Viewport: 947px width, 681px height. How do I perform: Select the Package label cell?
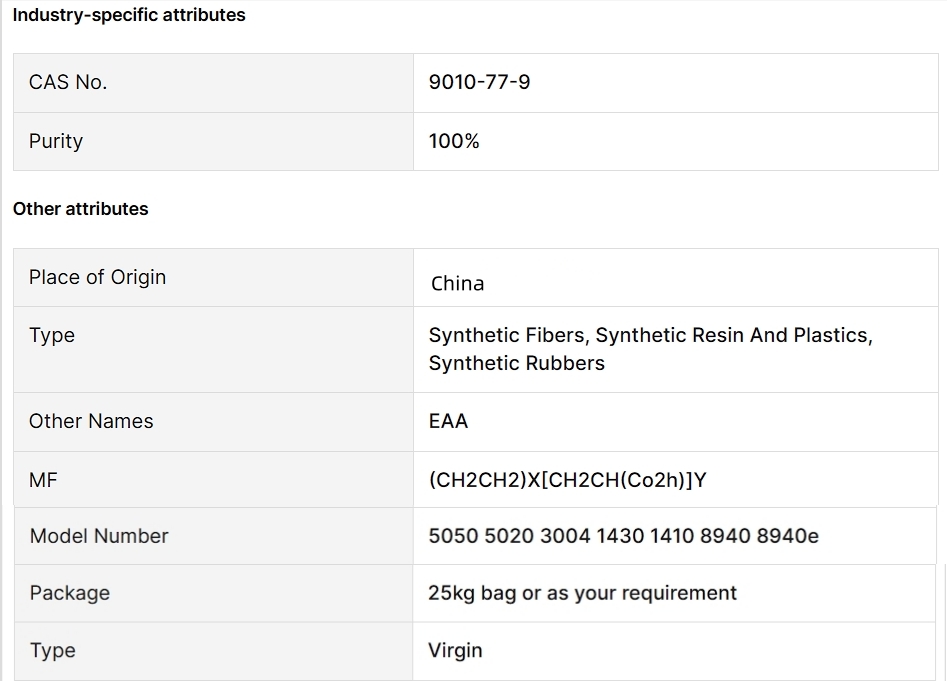point(69,593)
